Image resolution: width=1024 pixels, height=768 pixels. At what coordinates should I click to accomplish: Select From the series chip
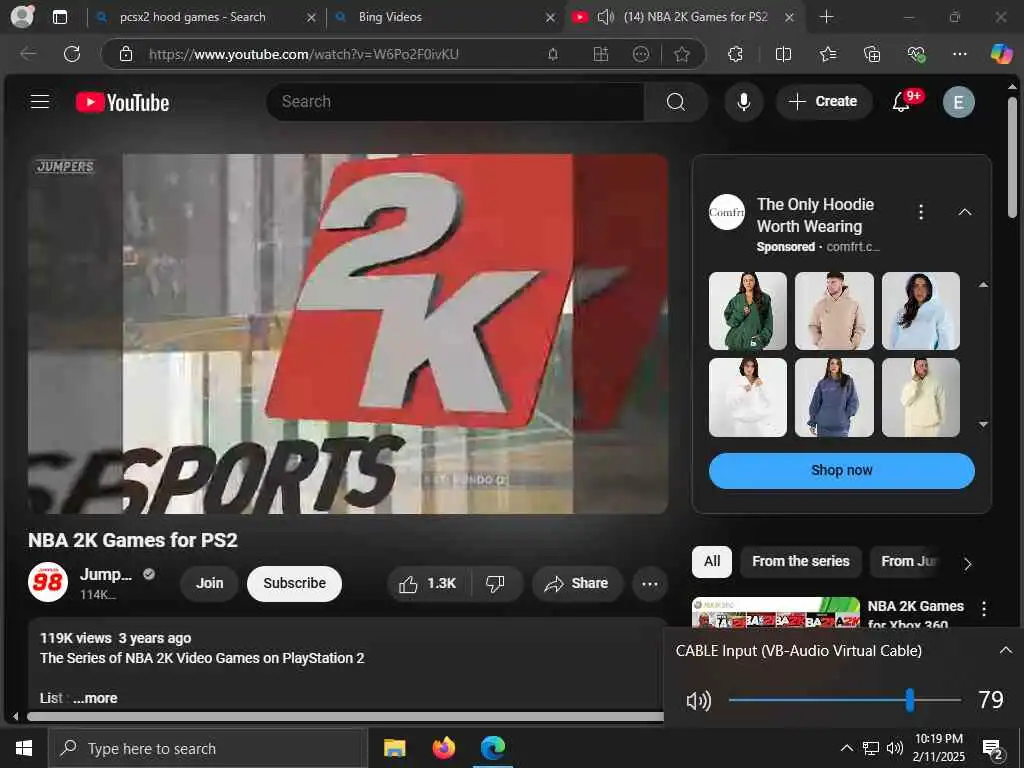(x=801, y=562)
